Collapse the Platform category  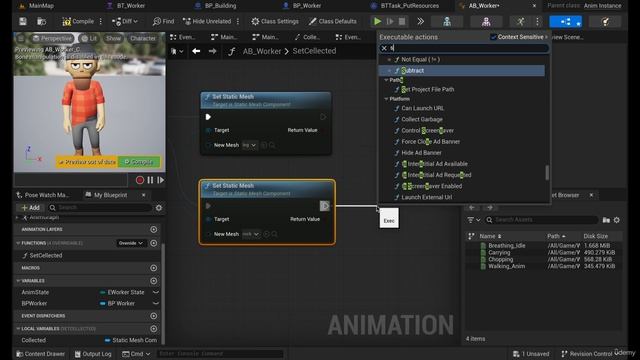[386, 99]
